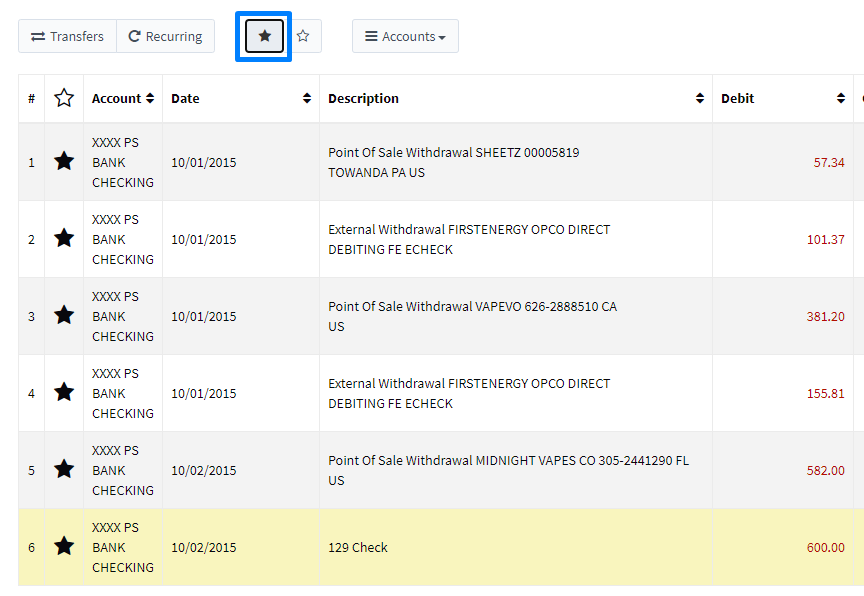The width and height of the screenshot is (864, 596).
Task: Select the SHEETZ 00005819 description text
Action: pyautogui.click(x=453, y=162)
